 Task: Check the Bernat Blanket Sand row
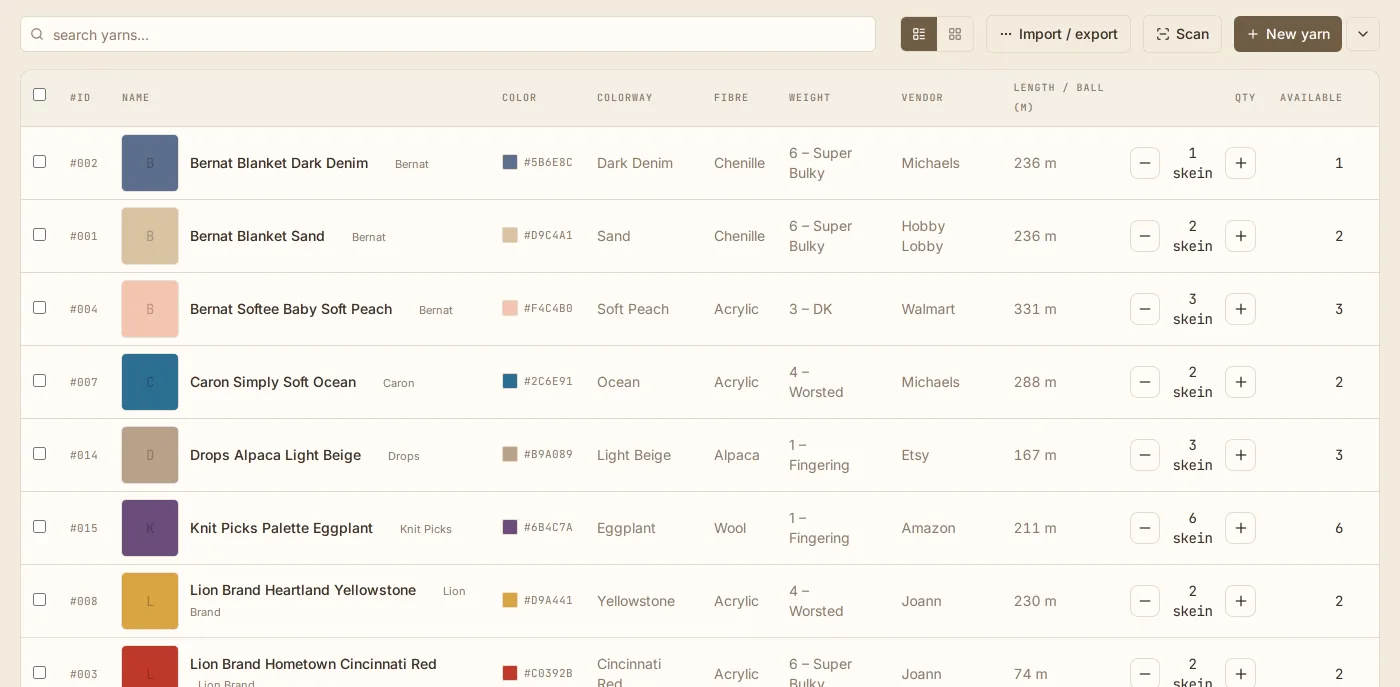tap(39, 234)
